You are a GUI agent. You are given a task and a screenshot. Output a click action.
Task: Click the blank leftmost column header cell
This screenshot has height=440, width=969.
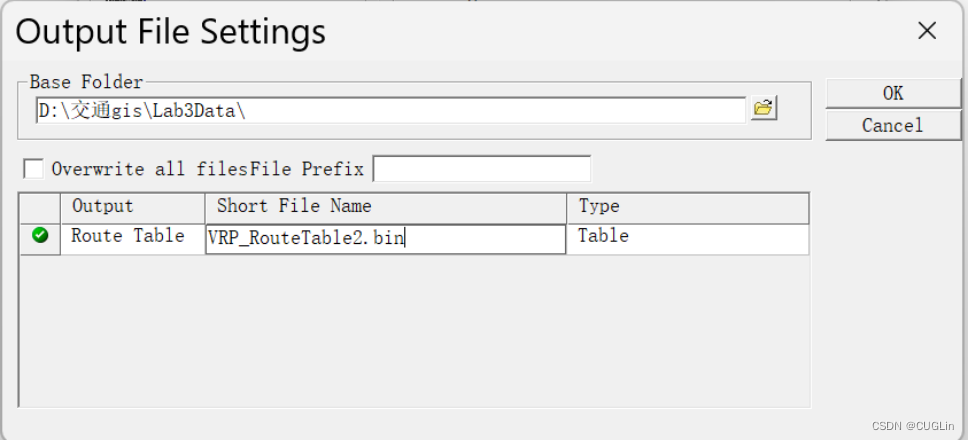click(40, 206)
